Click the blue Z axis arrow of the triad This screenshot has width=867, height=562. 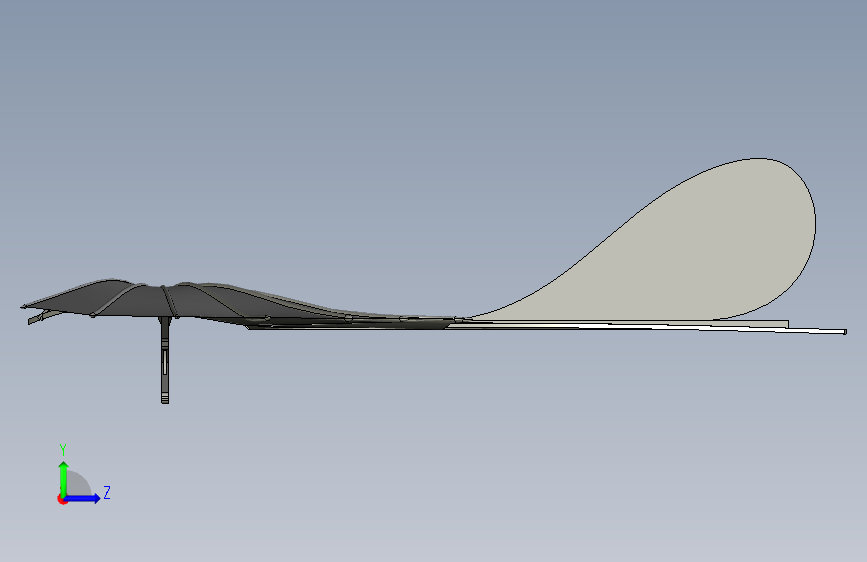pos(83,498)
